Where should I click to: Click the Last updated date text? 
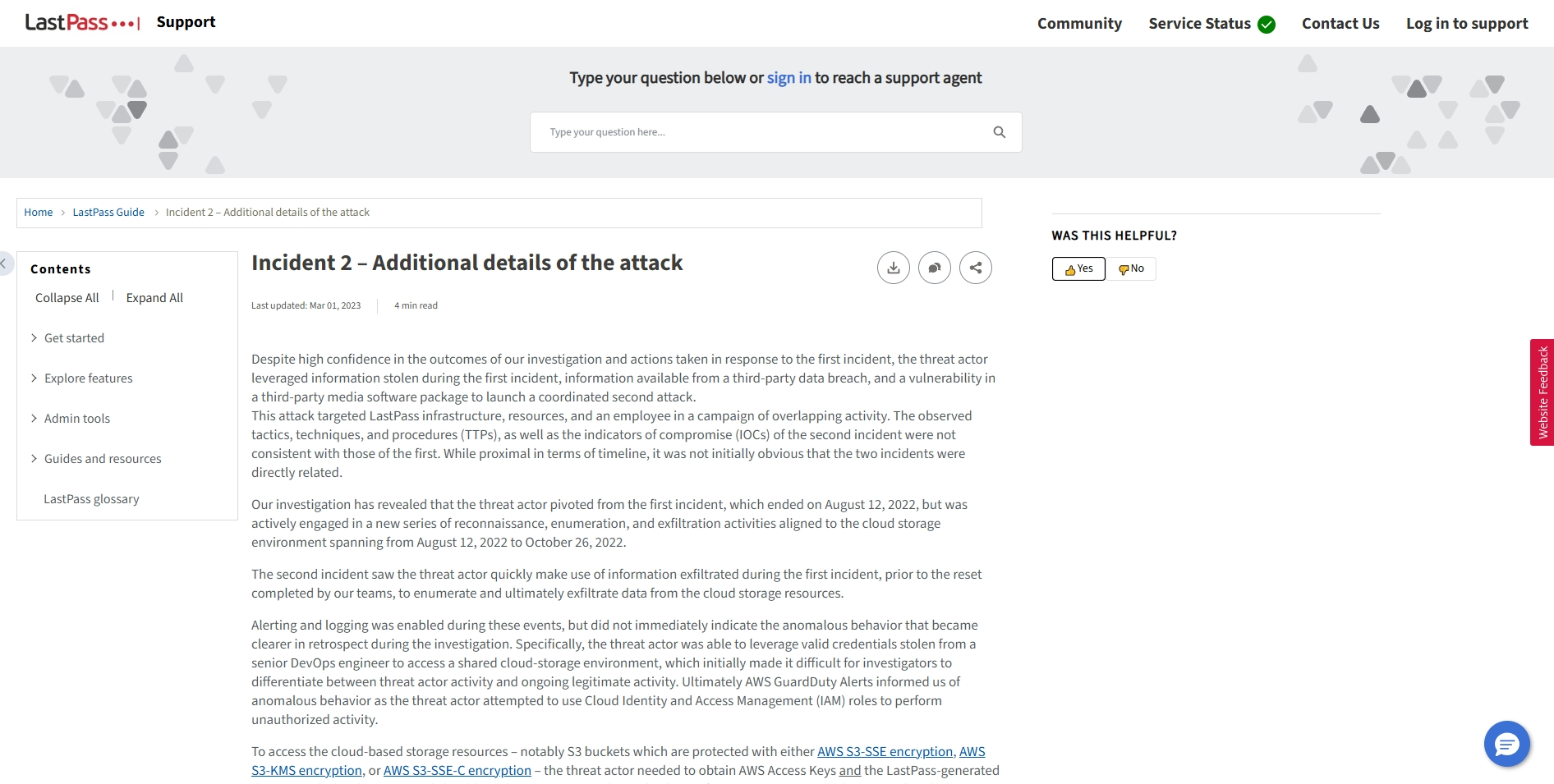coord(306,305)
